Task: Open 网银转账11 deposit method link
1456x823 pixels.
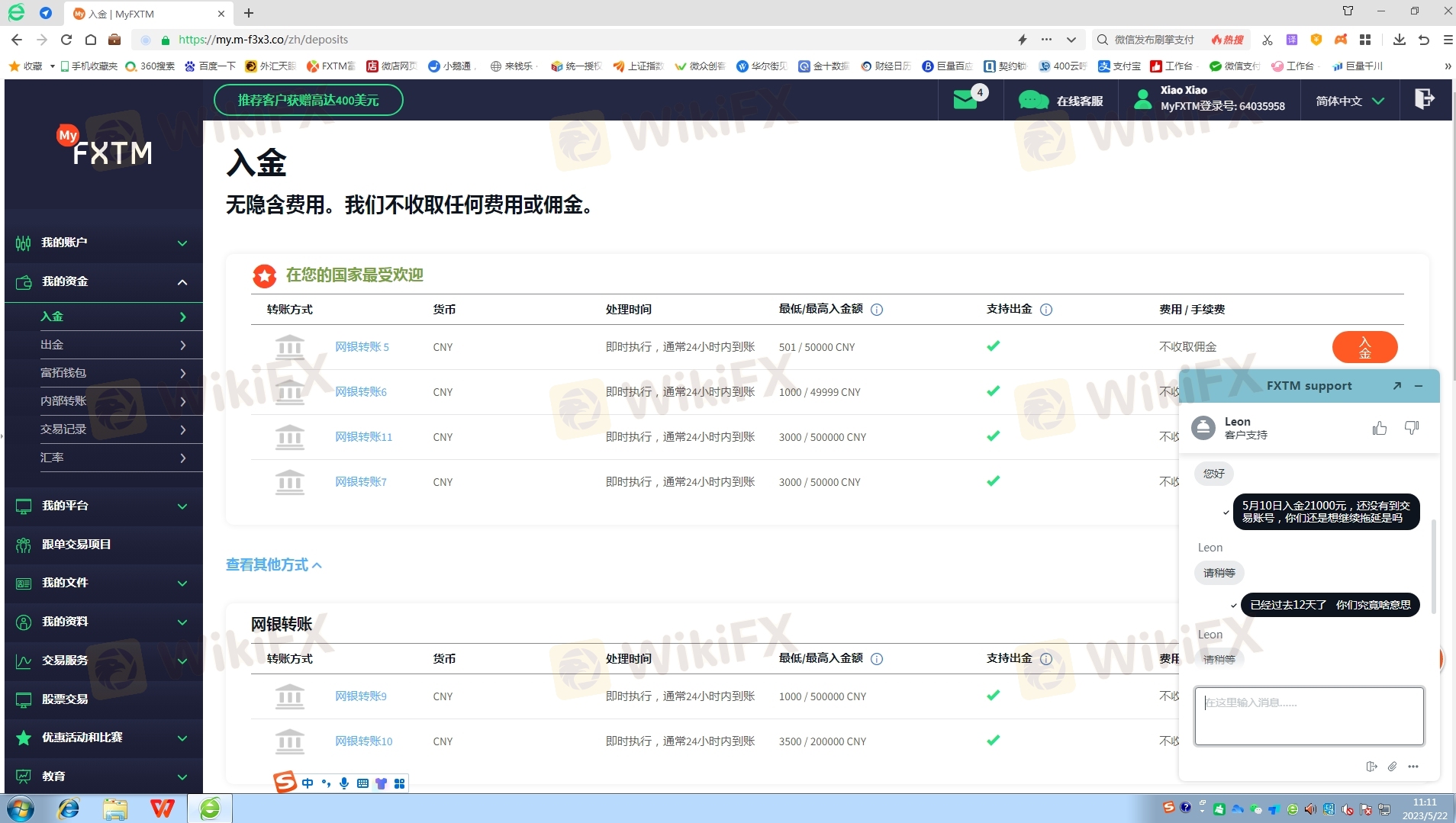Action: (363, 437)
